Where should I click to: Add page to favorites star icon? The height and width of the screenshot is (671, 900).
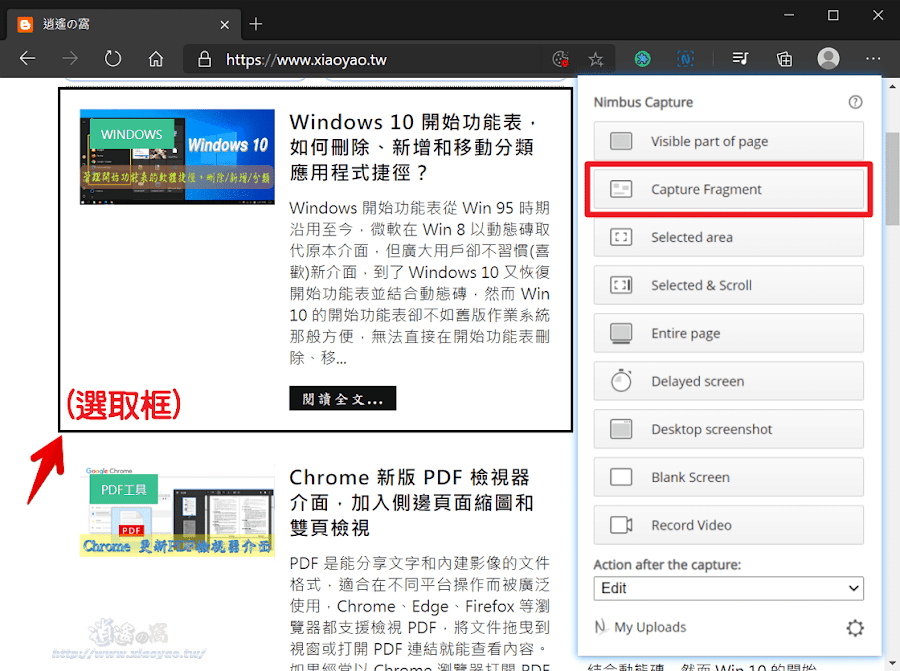tap(596, 59)
